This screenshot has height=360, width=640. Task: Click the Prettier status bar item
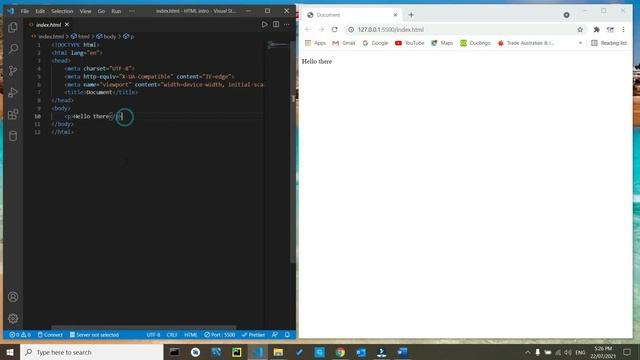click(253, 335)
